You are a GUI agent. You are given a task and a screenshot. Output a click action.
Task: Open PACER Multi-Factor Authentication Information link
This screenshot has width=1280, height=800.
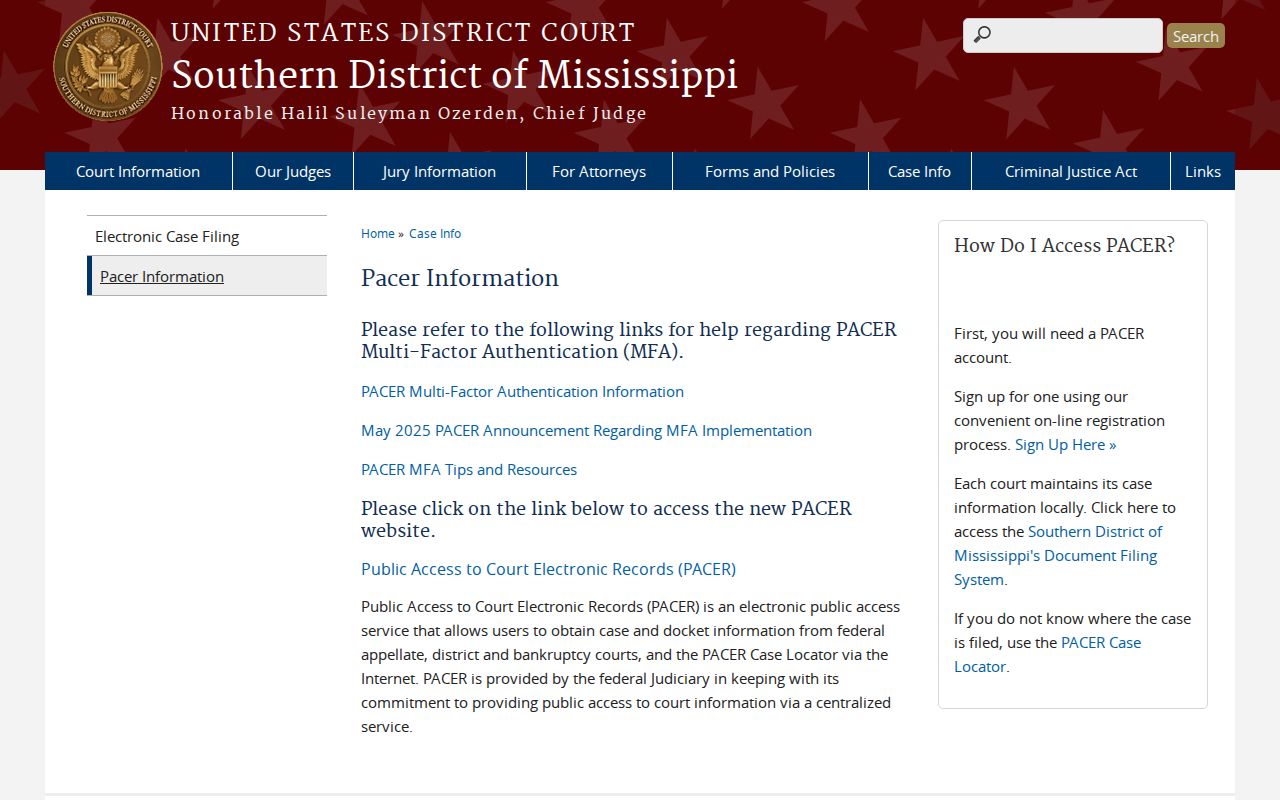[x=522, y=391]
